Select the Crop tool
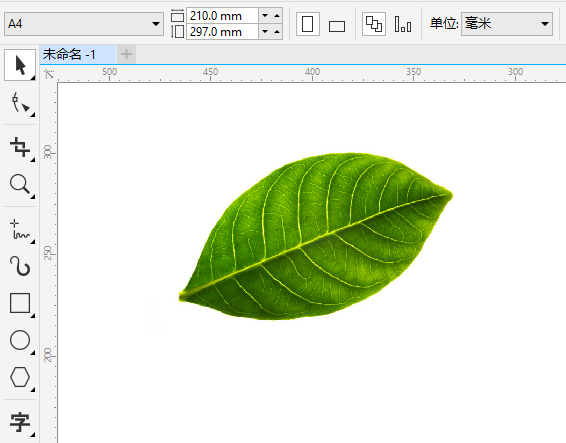This screenshot has width=566, height=443. [x=20, y=147]
